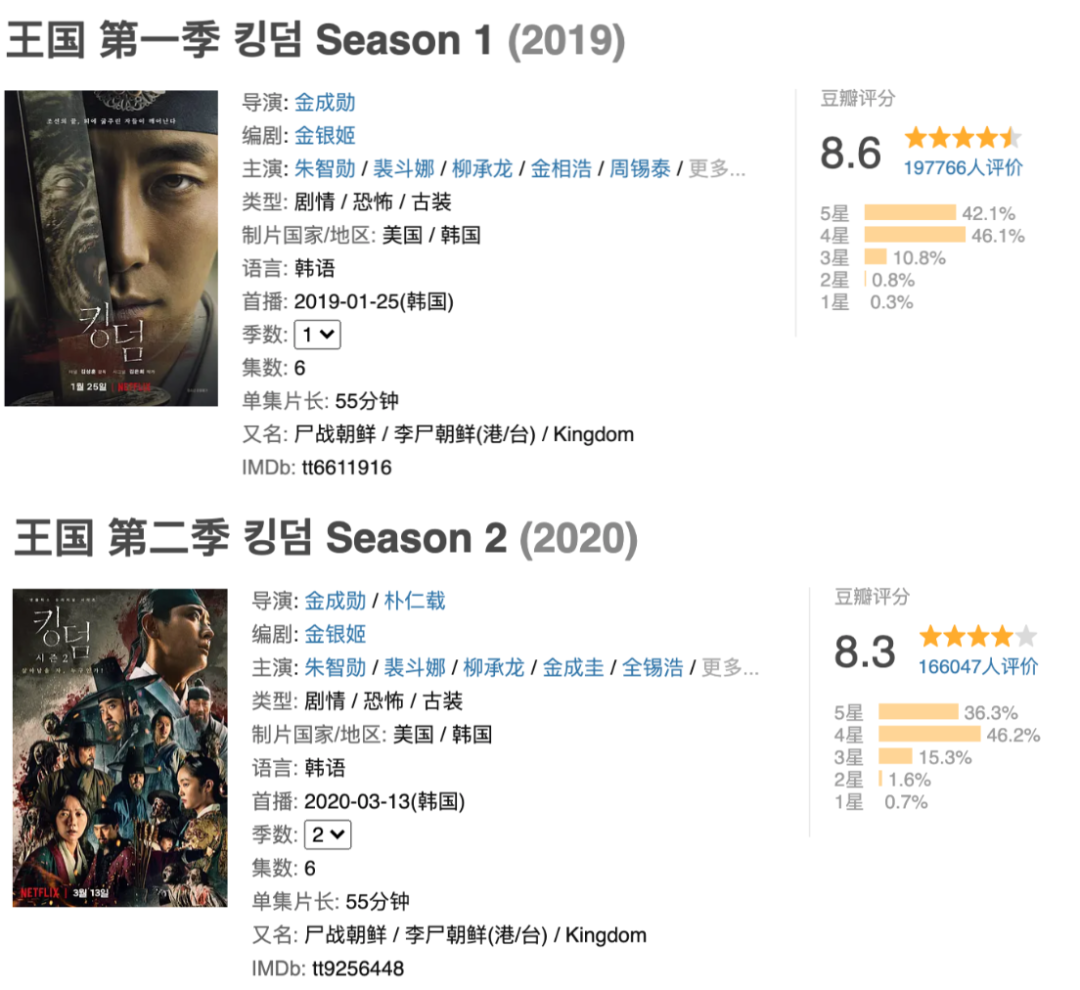
Task: Open Season 1 actor 周锡泰's page
Action: [640, 169]
